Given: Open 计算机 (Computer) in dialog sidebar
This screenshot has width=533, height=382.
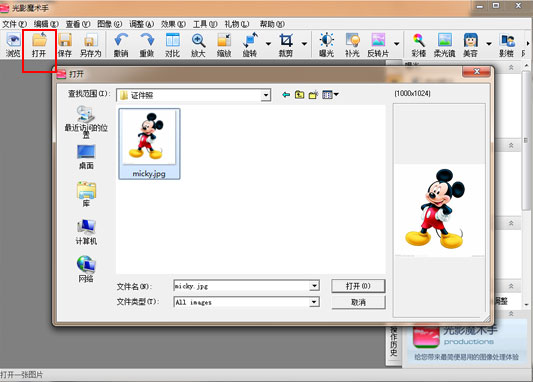Looking at the screenshot, I should coord(86,232).
